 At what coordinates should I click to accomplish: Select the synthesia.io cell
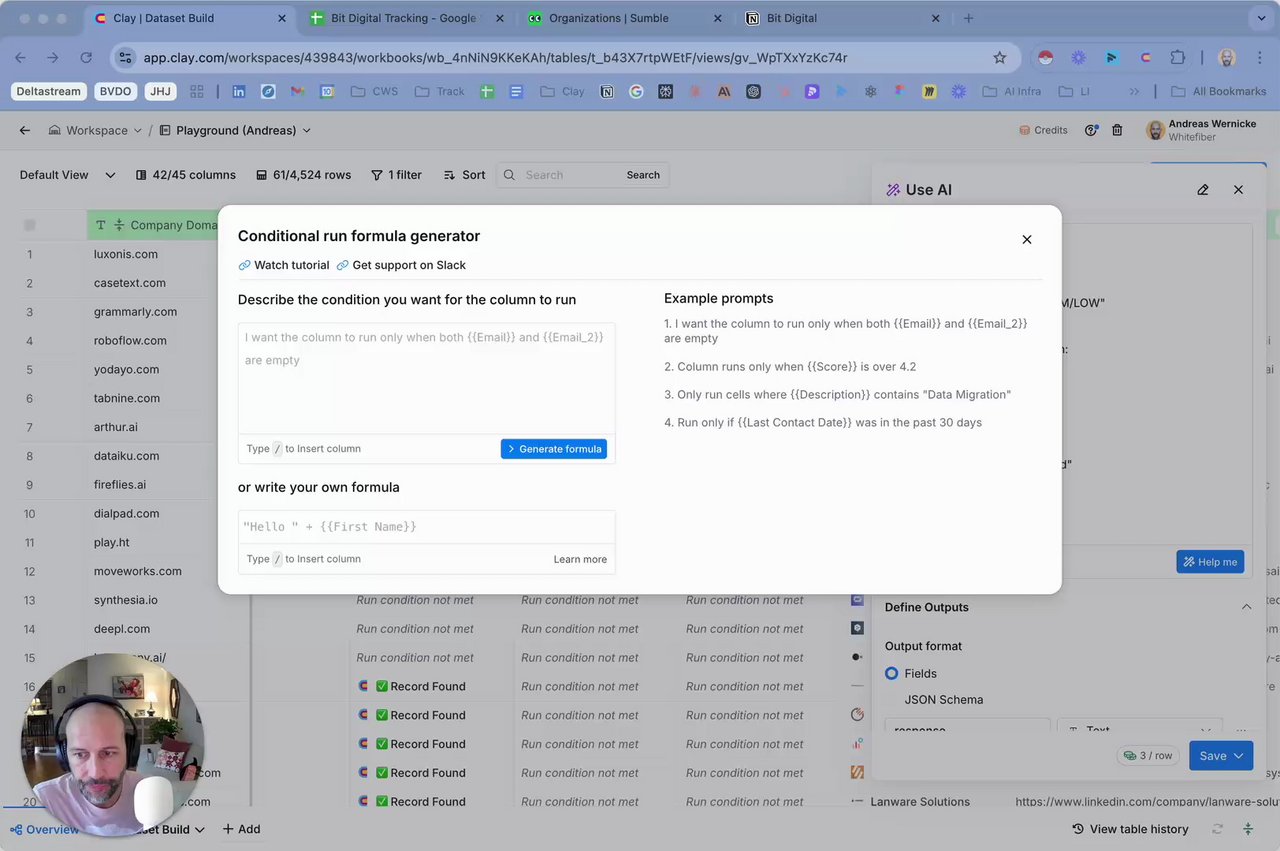[x=126, y=600]
